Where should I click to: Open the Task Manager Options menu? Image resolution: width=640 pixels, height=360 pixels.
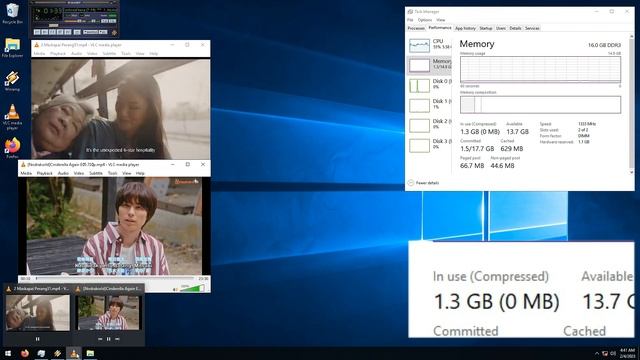424,20
